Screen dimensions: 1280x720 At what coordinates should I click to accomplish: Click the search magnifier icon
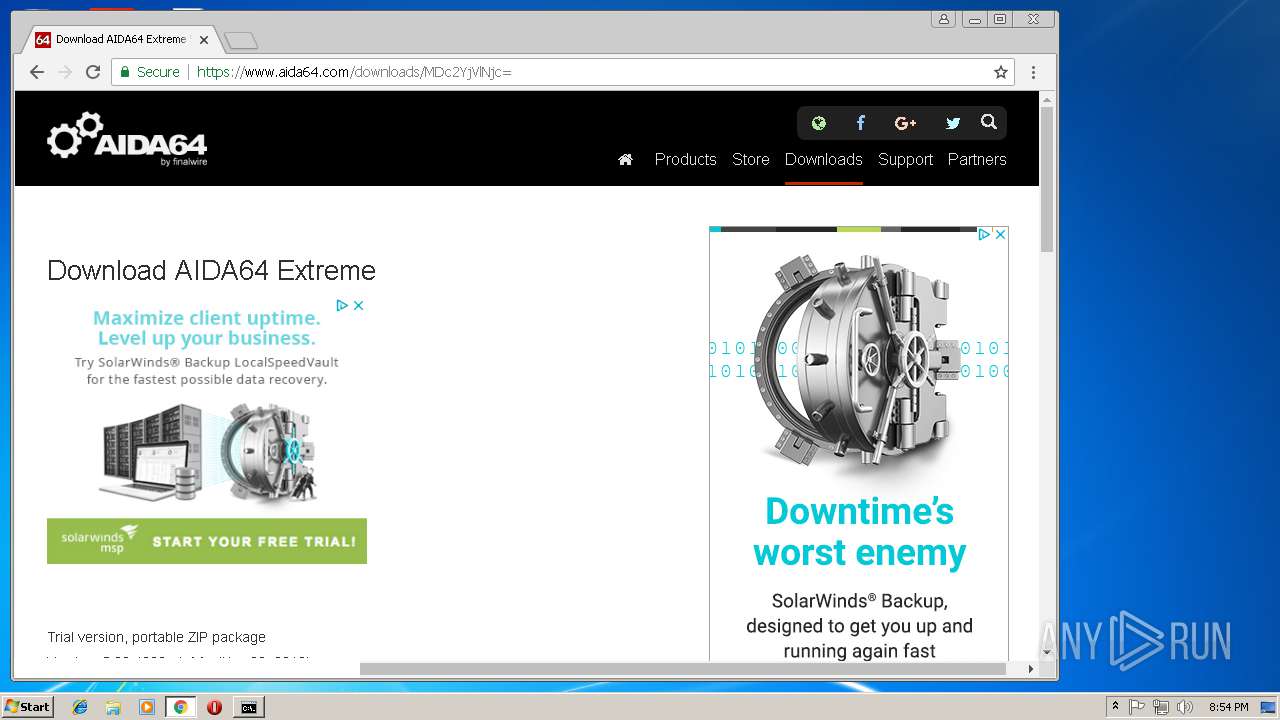989,122
